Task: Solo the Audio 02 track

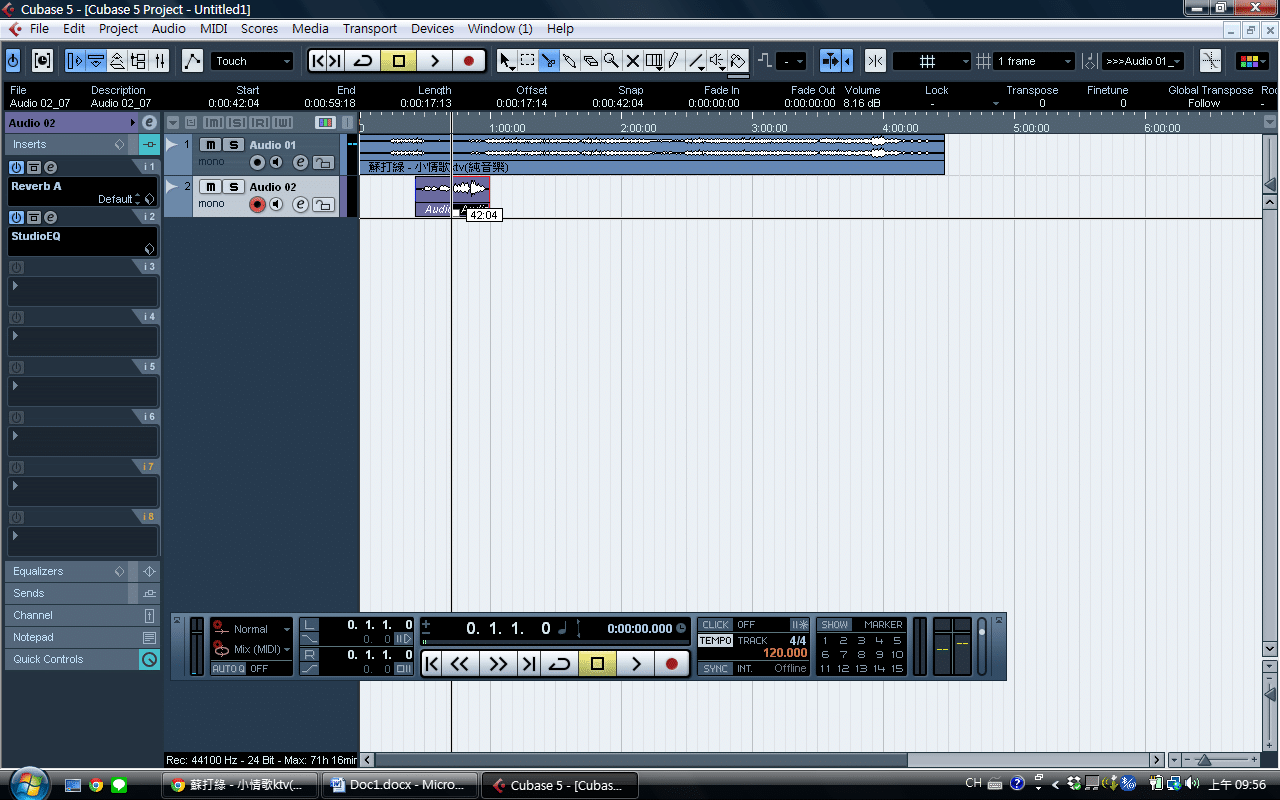Action: 233,187
